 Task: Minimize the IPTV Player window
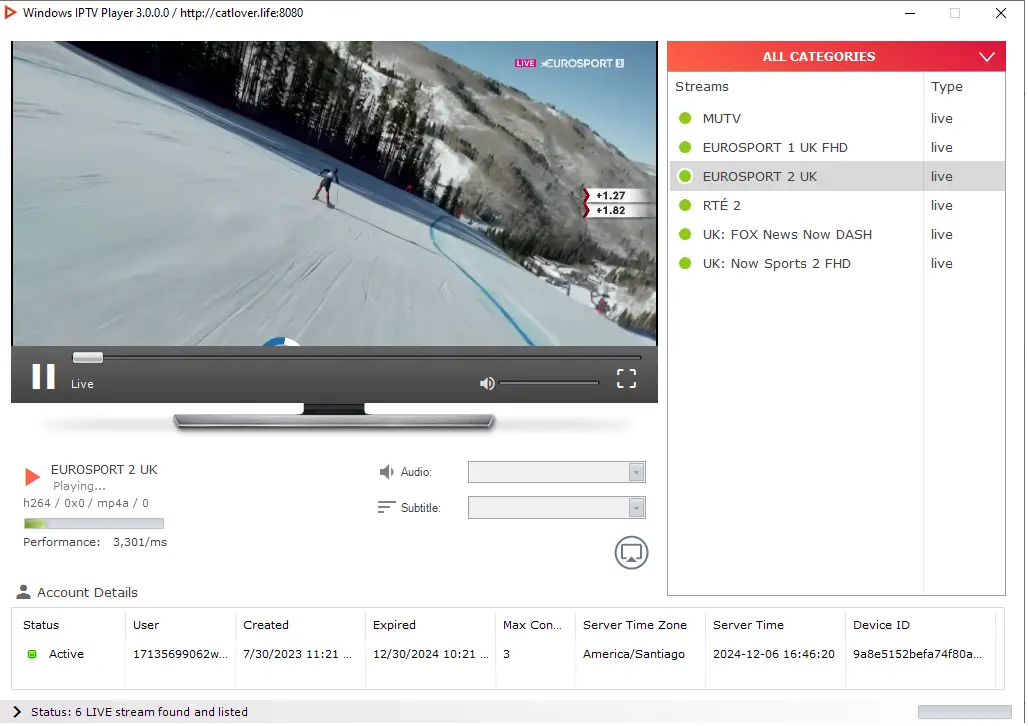point(909,13)
